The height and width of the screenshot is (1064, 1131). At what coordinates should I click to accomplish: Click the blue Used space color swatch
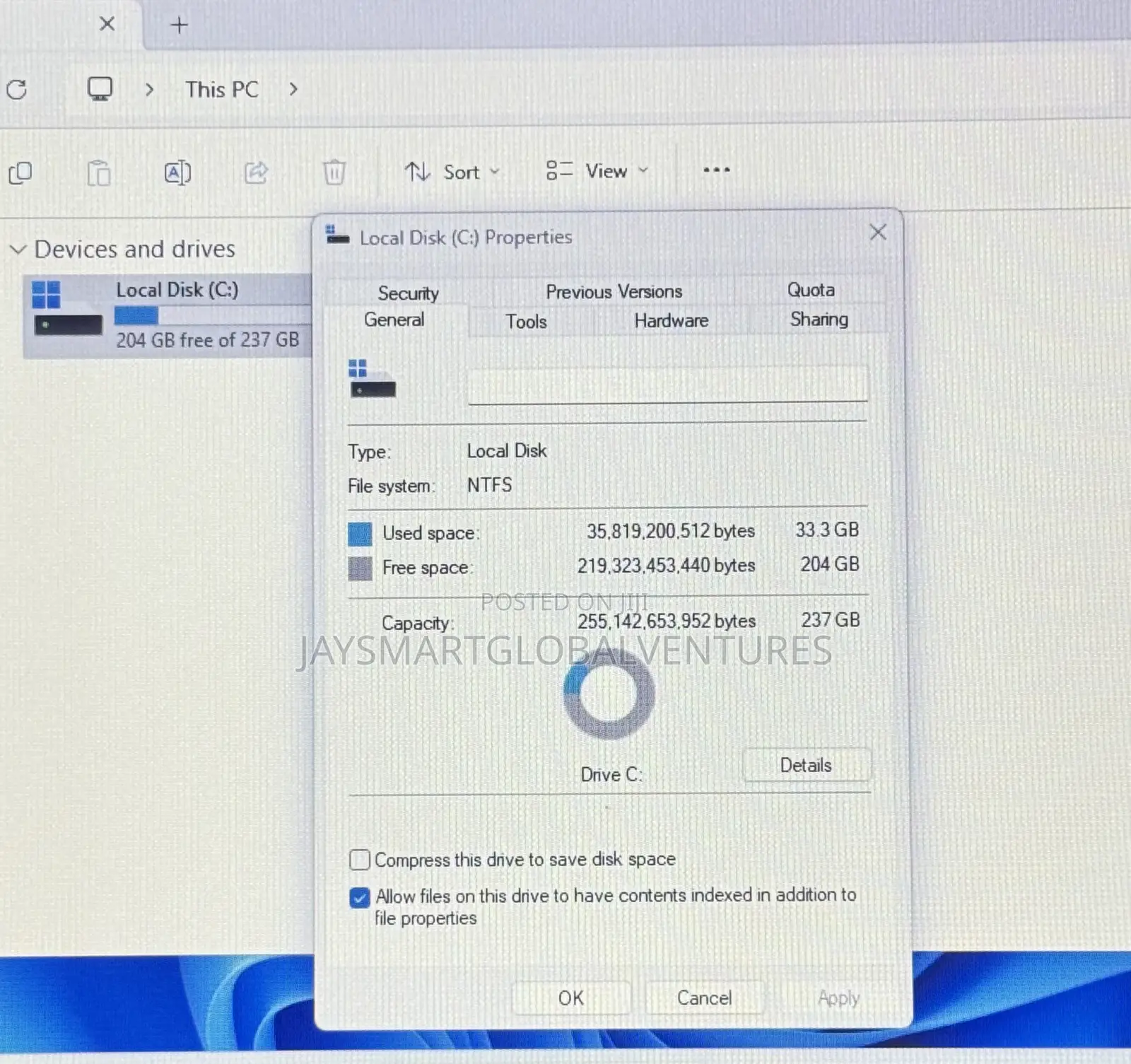click(x=360, y=534)
